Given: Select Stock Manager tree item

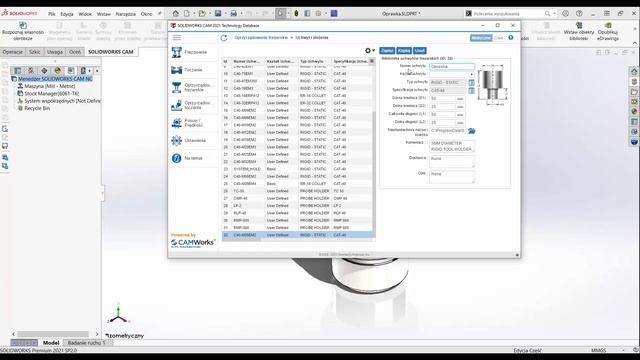Looking at the screenshot, I should (x=51, y=93).
